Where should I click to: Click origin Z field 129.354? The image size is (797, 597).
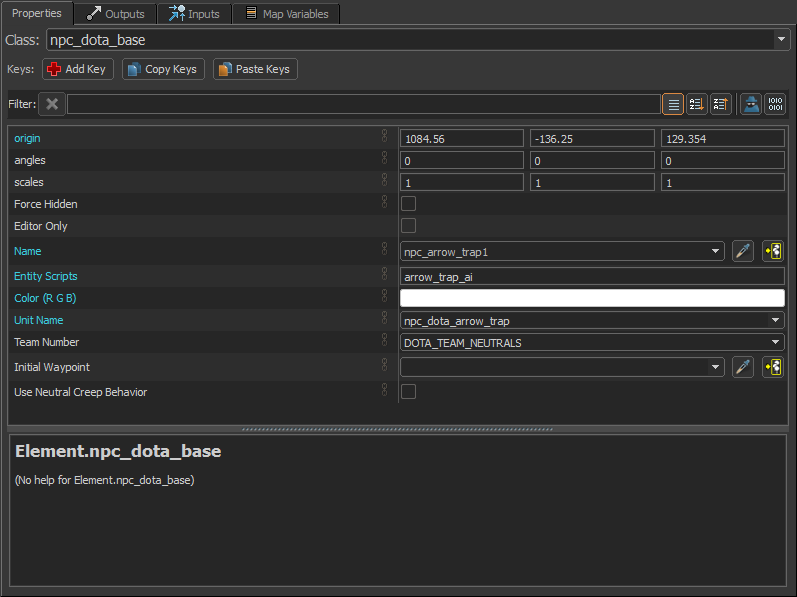coord(723,139)
